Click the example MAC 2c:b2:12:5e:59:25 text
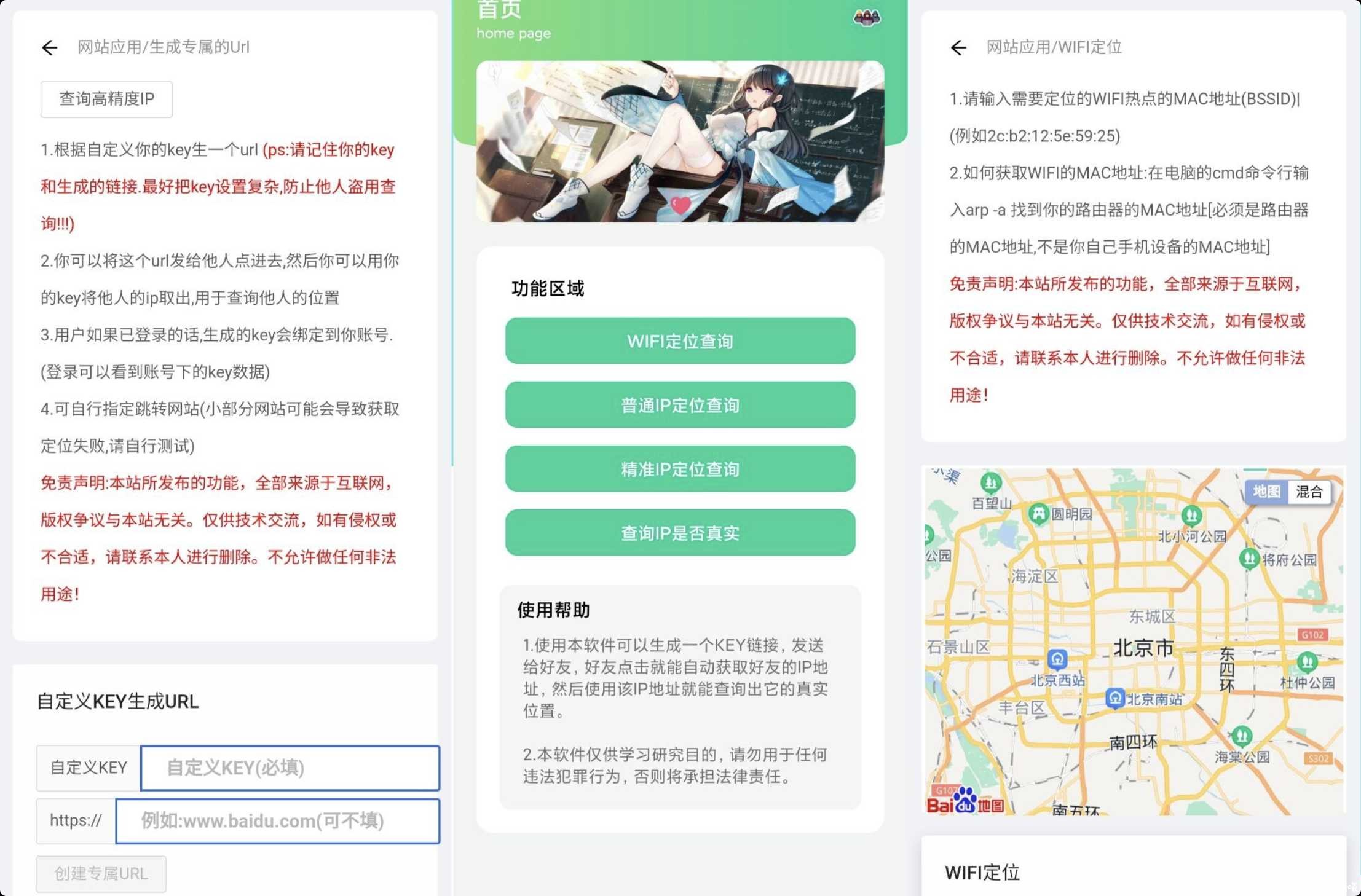 pos(1035,136)
